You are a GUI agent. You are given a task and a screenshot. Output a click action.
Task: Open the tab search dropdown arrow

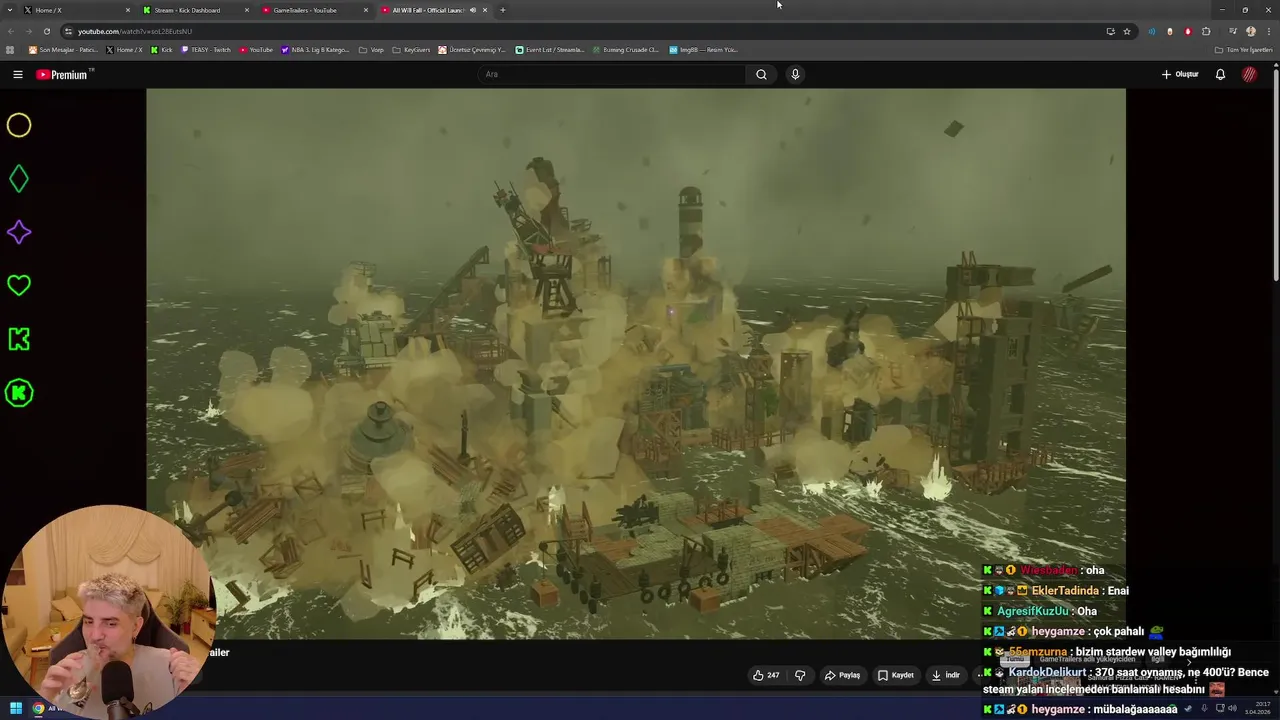coord(8,10)
